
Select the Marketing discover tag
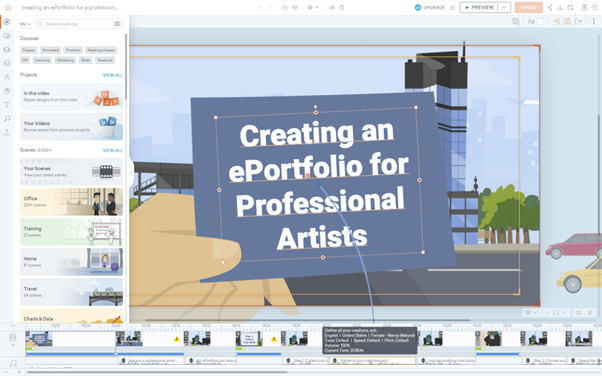[65, 60]
